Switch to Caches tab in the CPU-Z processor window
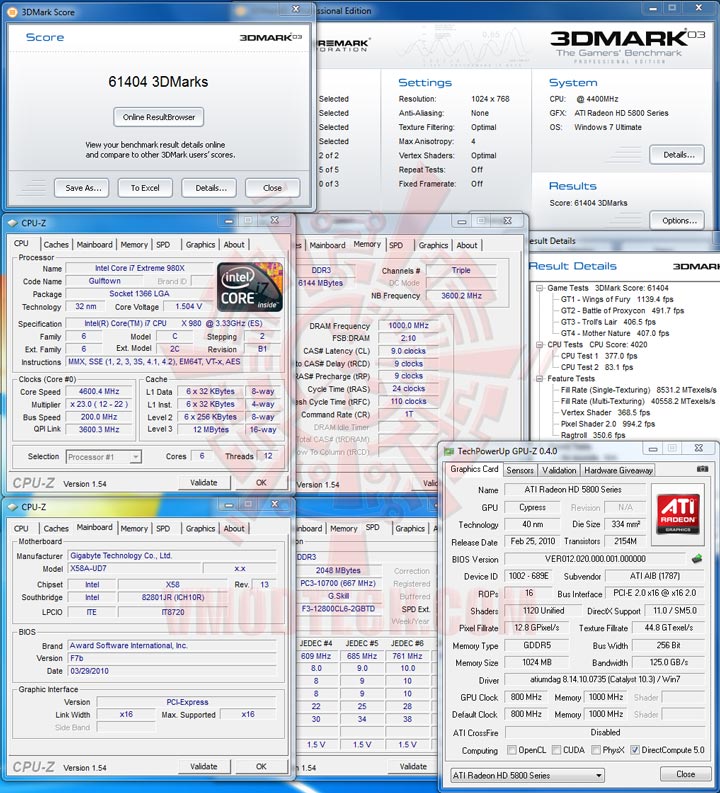Viewport: 720px width, 793px height. pyautogui.click(x=56, y=245)
